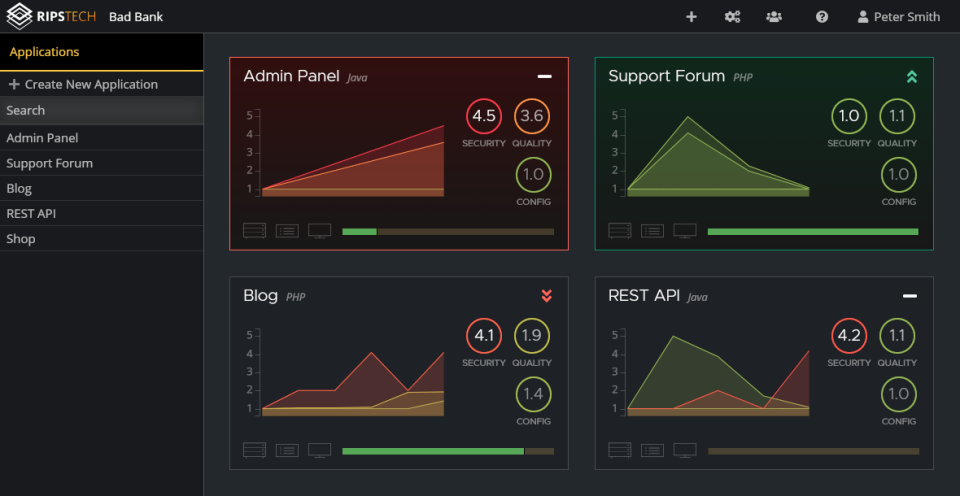Open Support Forum monitor icon
This screenshot has height=496, width=960.
(x=685, y=231)
